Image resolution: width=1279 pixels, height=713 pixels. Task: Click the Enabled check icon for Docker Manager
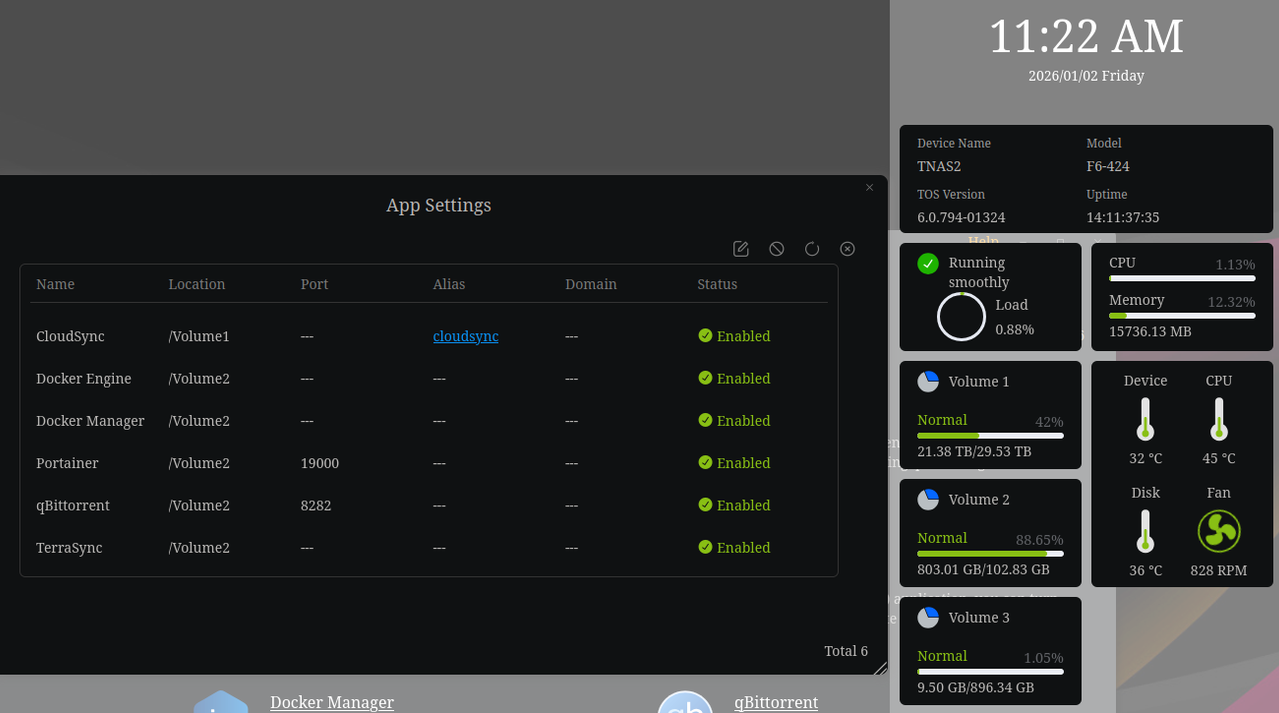pos(705,419)
